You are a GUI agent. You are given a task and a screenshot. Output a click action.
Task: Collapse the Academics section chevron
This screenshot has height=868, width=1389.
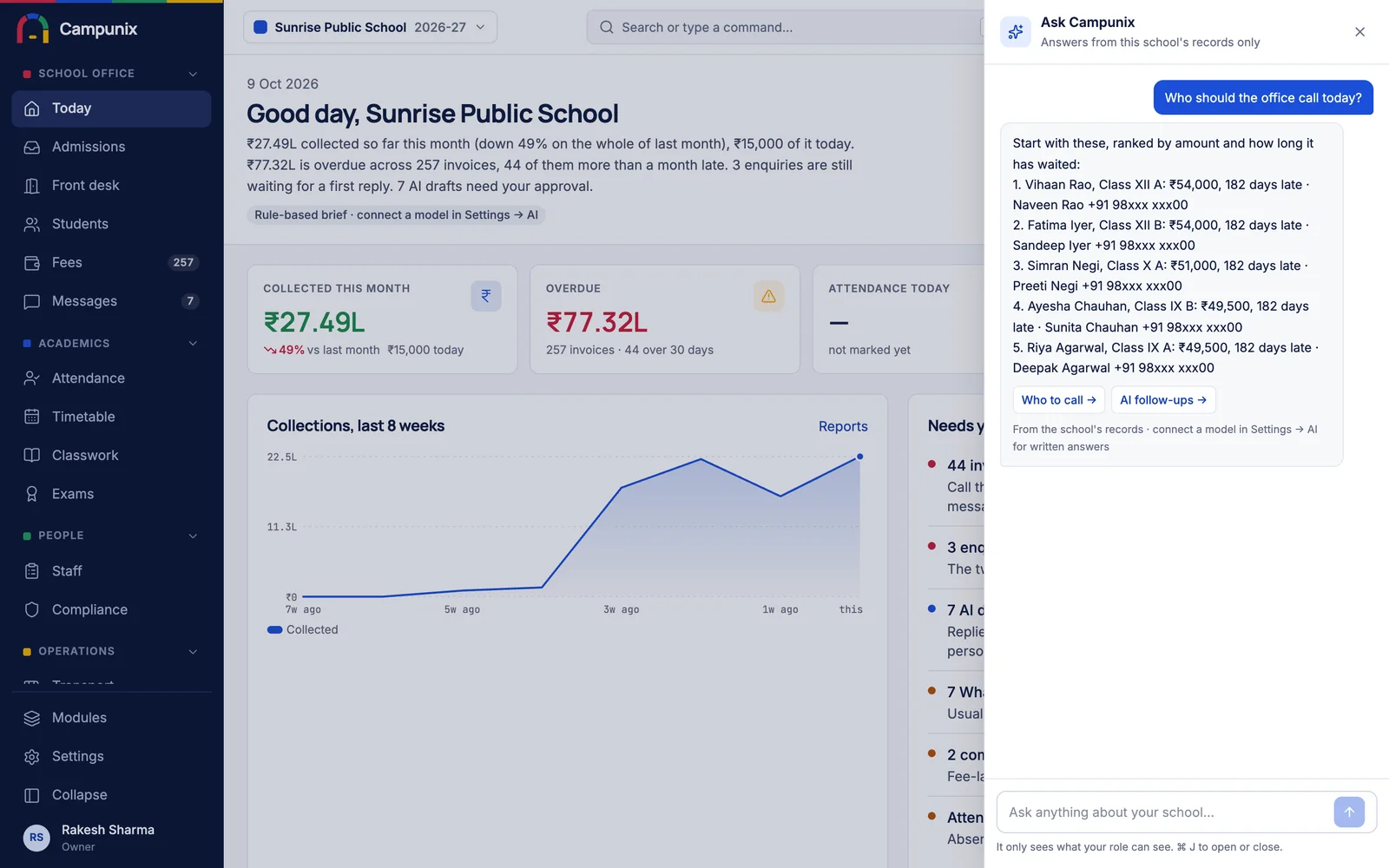click(x=193, y=344)
